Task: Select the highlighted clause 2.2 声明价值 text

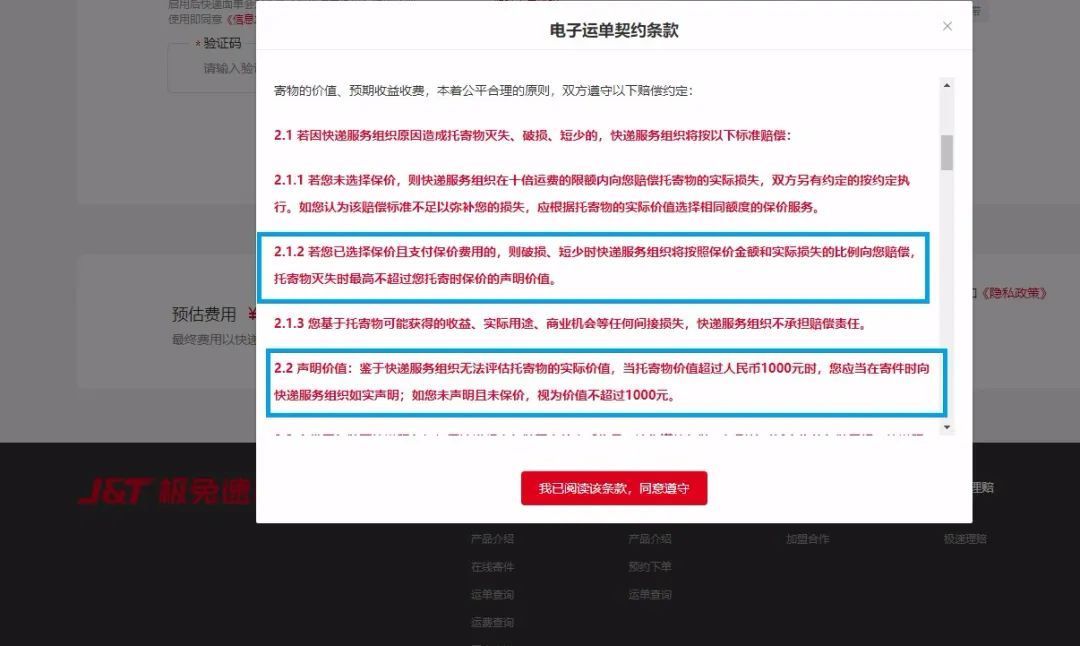Action: [600, 381]
